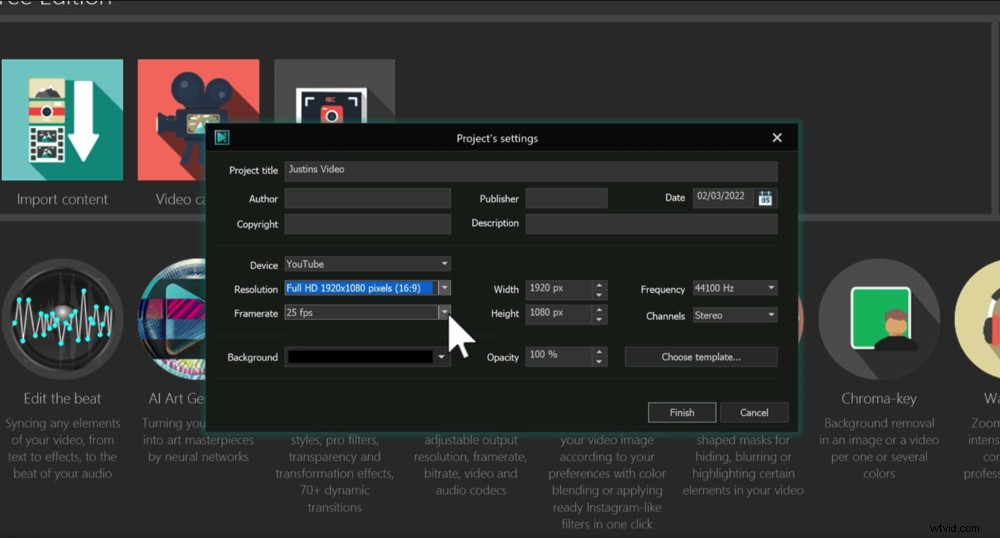Open the AI Art Generator feature icon
The image size is (1000, 538).
click(172, 319)
